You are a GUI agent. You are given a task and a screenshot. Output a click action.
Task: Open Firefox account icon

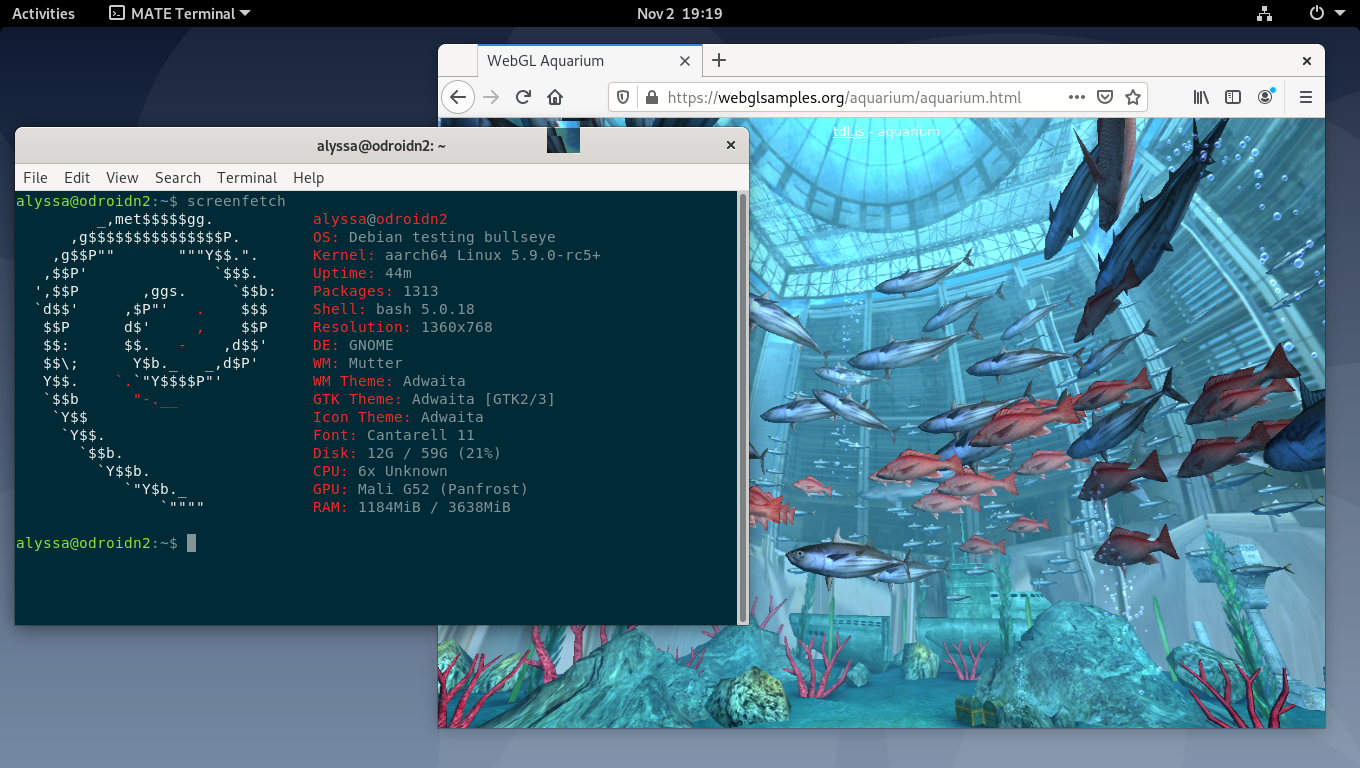point(1266,97)
